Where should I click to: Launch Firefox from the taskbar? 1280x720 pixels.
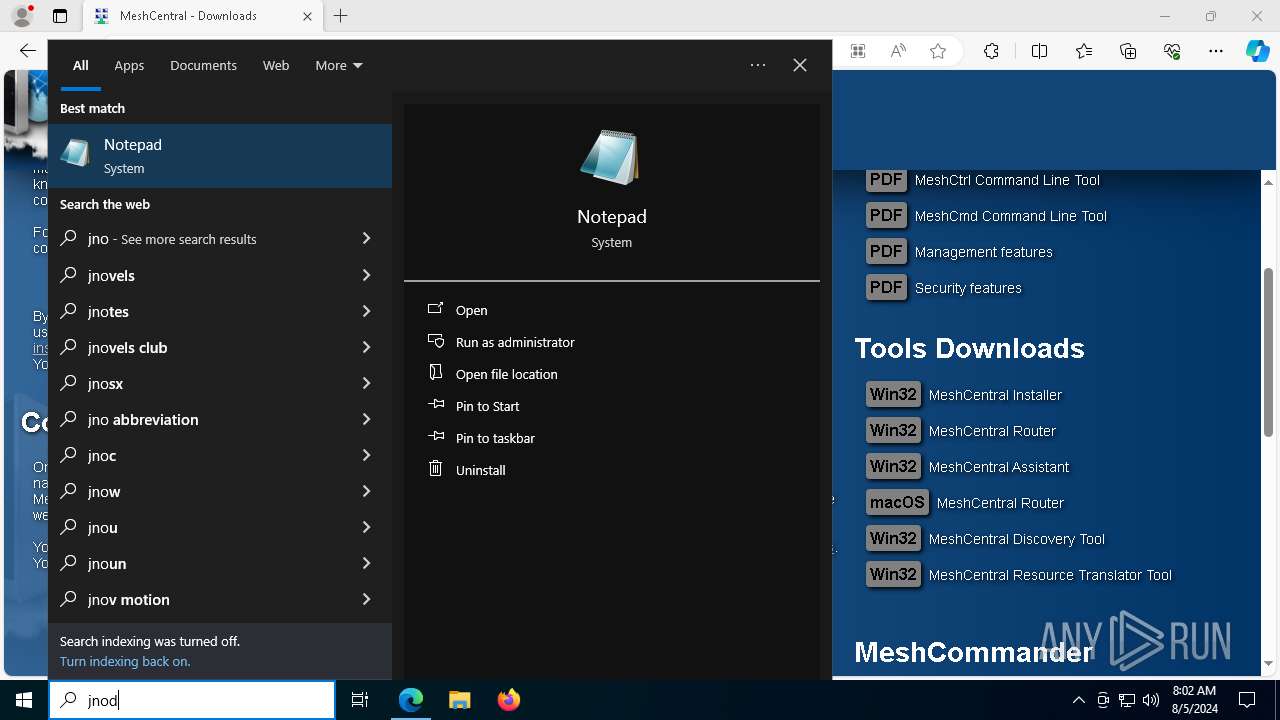(x=508, y=700)
